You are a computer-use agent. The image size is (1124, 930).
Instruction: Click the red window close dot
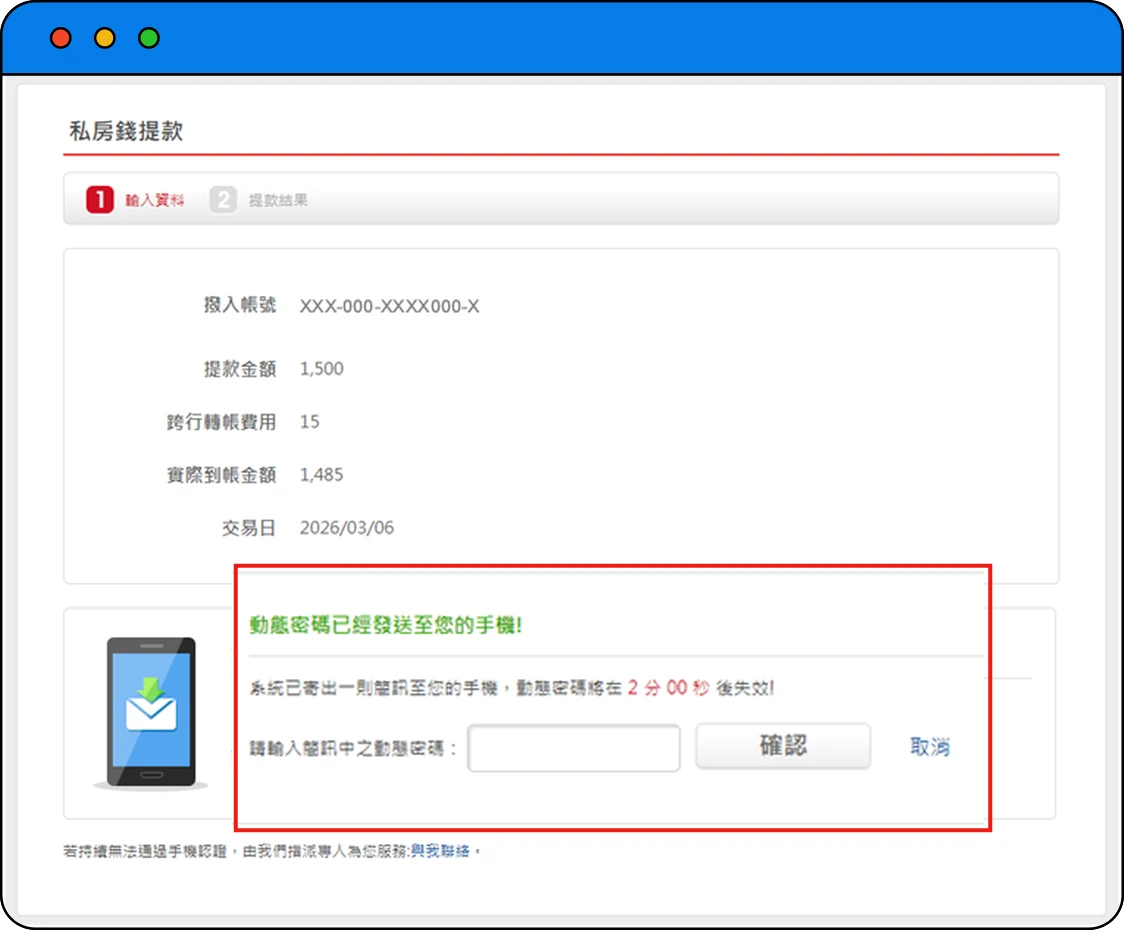coord(61,38)
